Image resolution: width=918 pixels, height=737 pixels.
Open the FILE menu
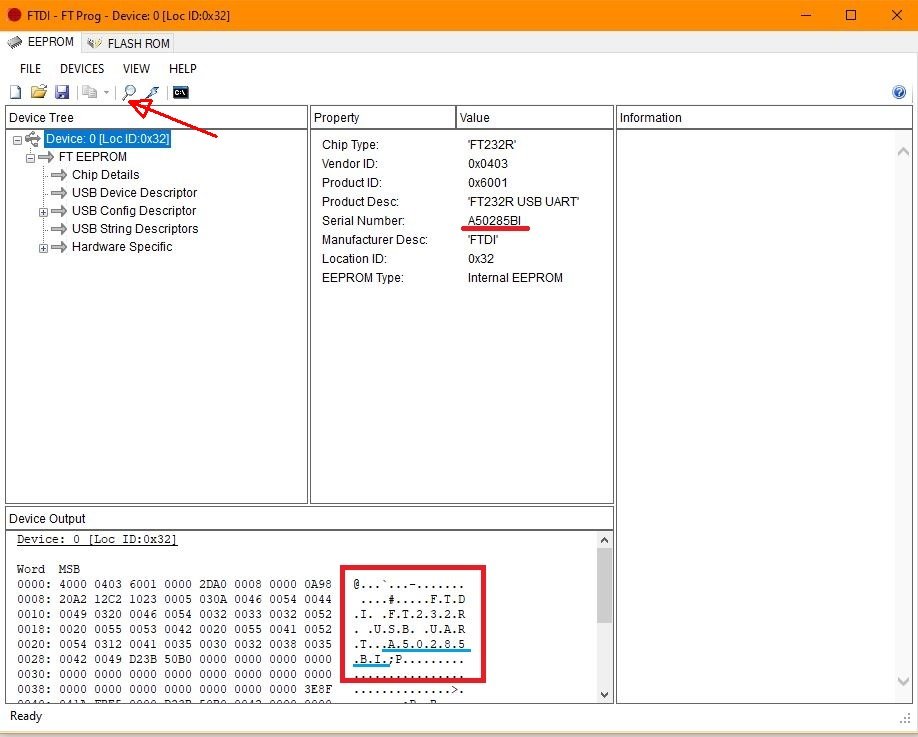(x=31, y=69)
